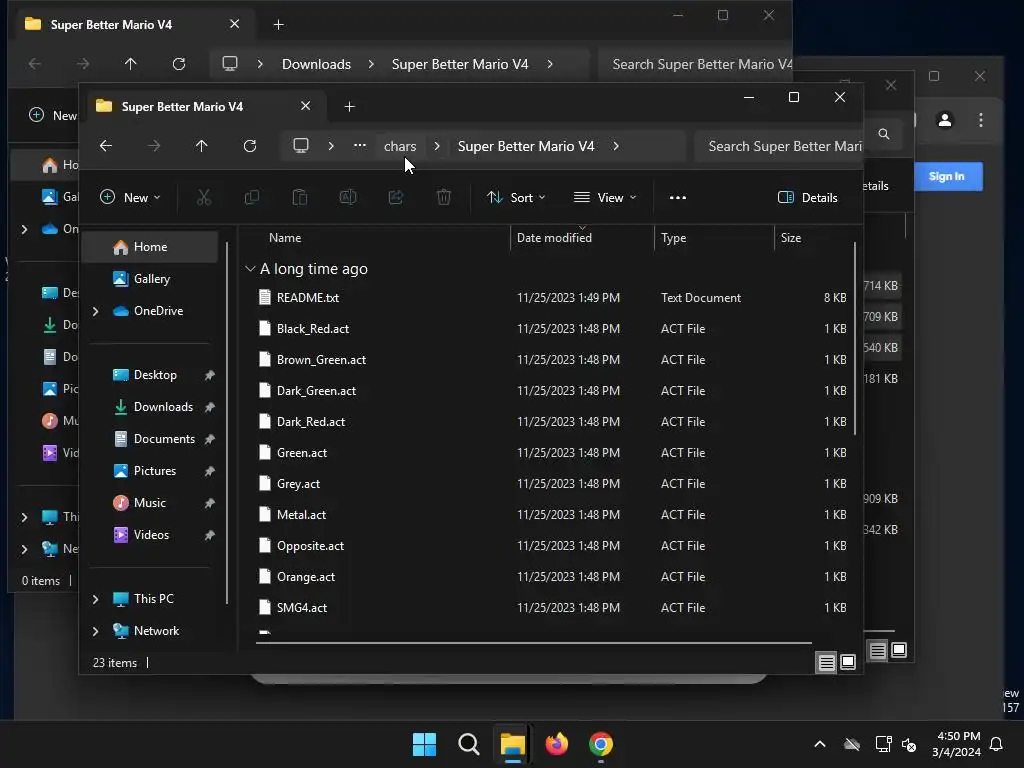Close the front window's Super Better Mario V4 tab
The width and height of the screenshot is (1024, 768).
306,106
